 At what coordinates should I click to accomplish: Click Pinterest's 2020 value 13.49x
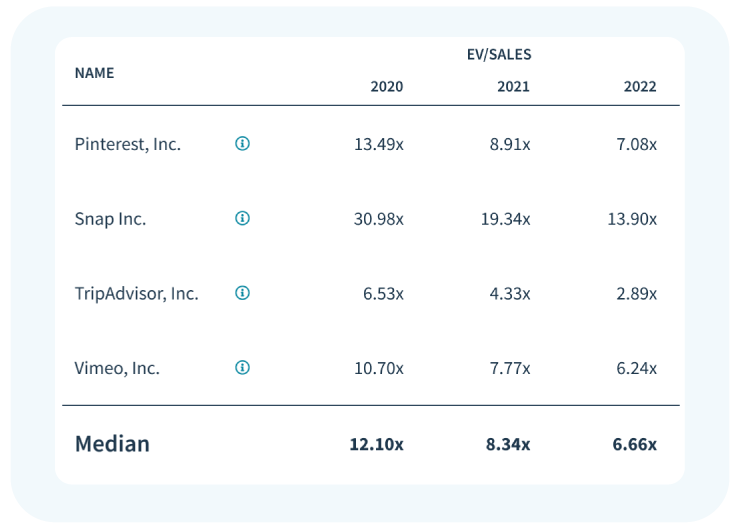tap(378, 144)
